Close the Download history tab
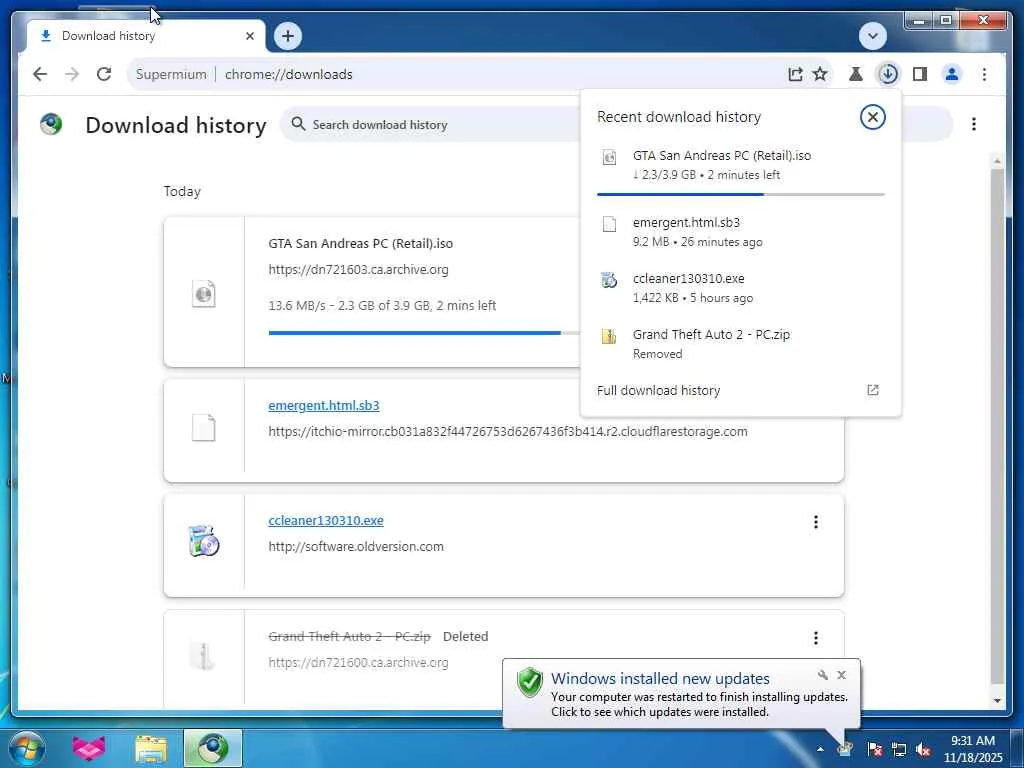 249,36
